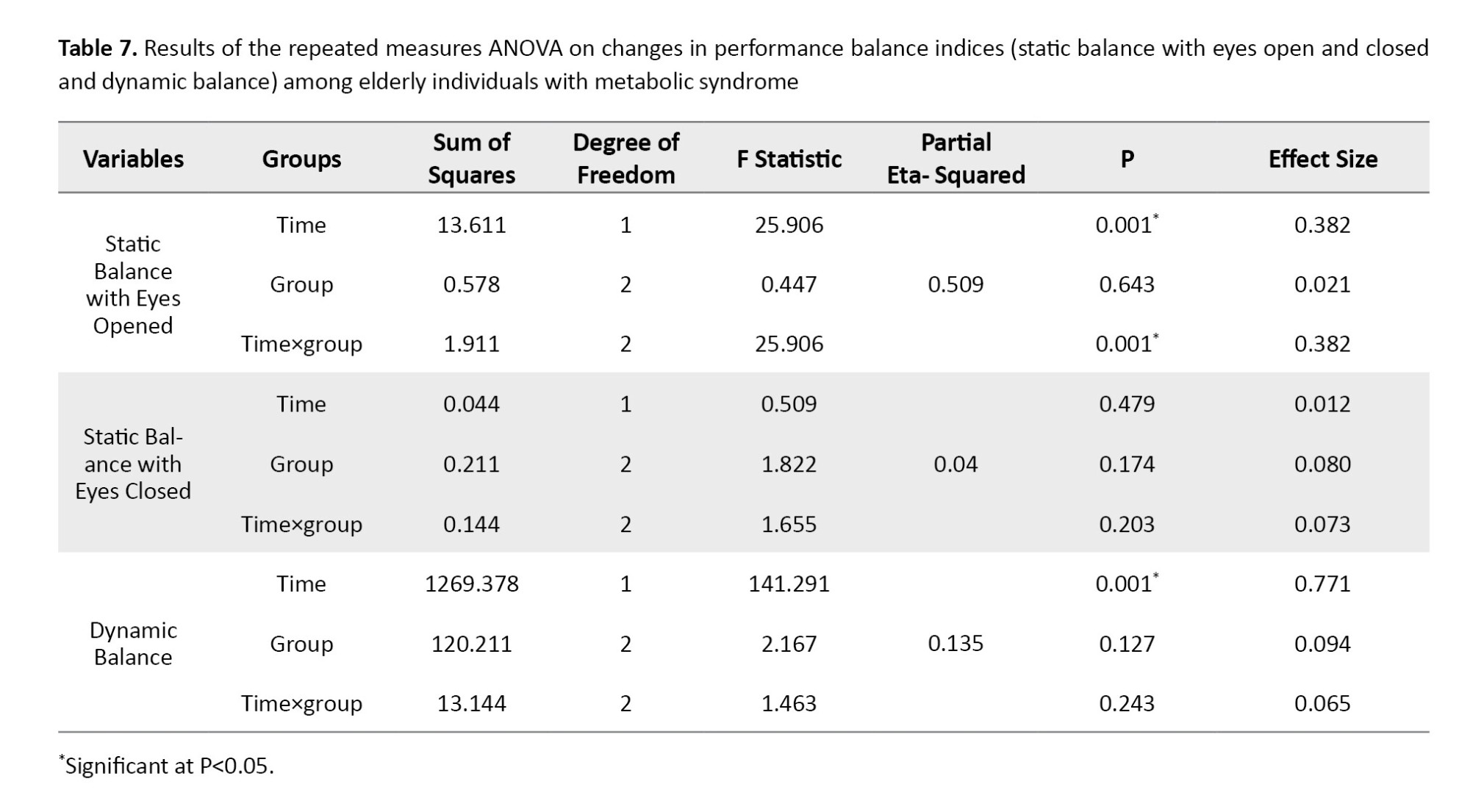1470x812 pixels.
Task: Select the P value 0.243
Action: pyautogui.click(x=1126, y=703)
